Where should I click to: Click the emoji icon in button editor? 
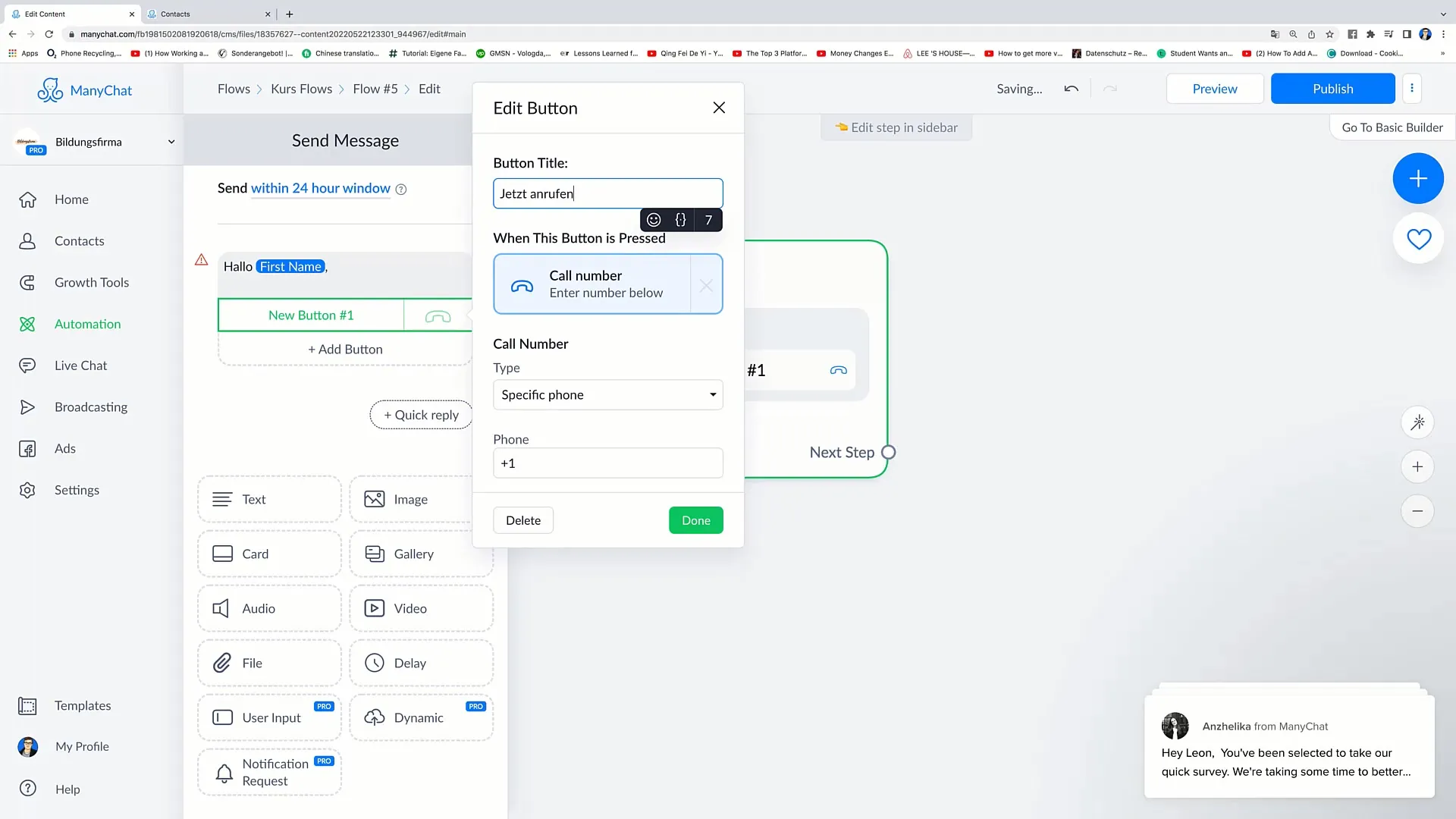pyautogui.click(x=653, y=220)
